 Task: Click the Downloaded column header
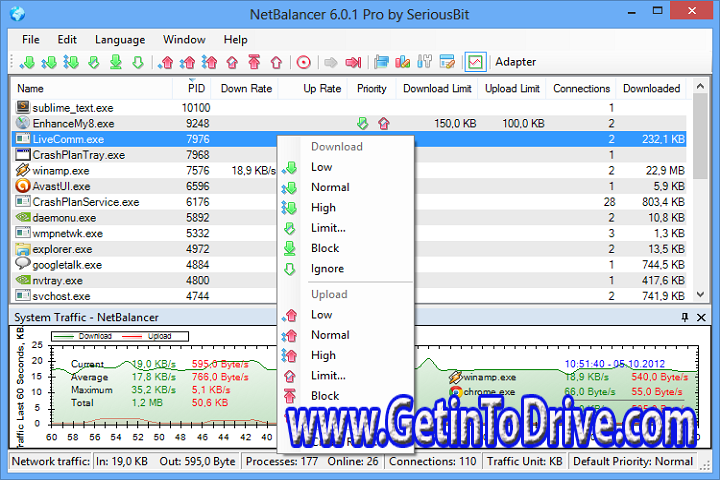[x=651, y=89]
